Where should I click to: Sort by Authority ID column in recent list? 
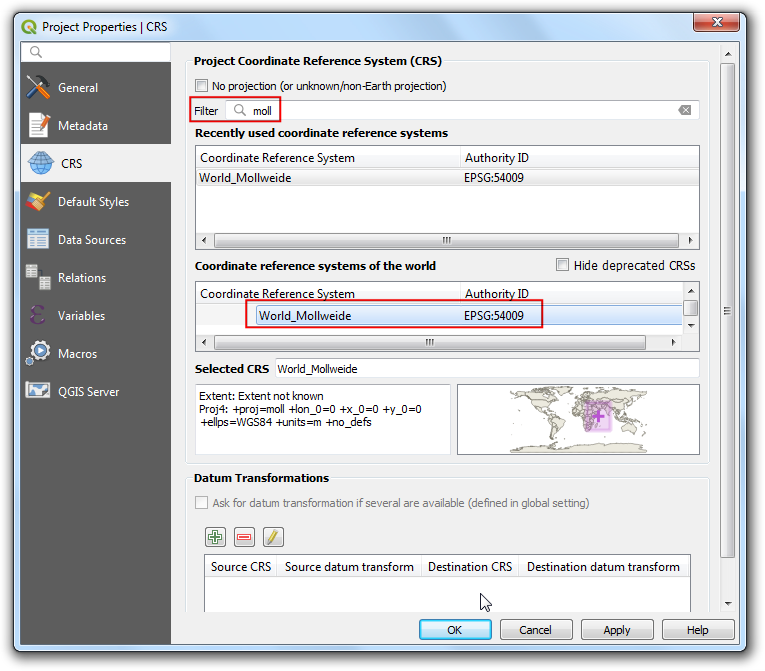(496, 158)
